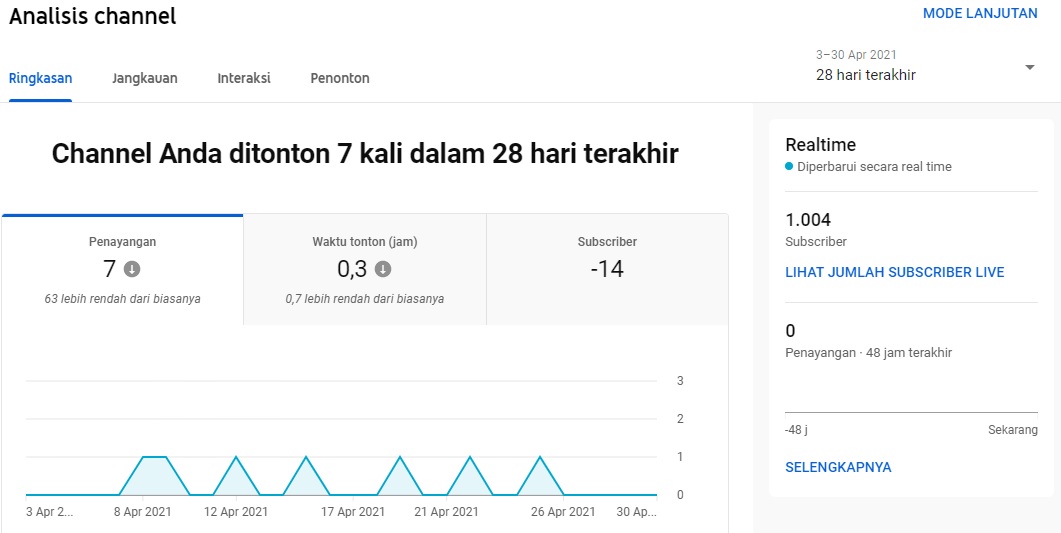The height and width of the screenshot is (533, 1061).
Task: Switch to the Ringkasan tab
Action: coord(41,78)
